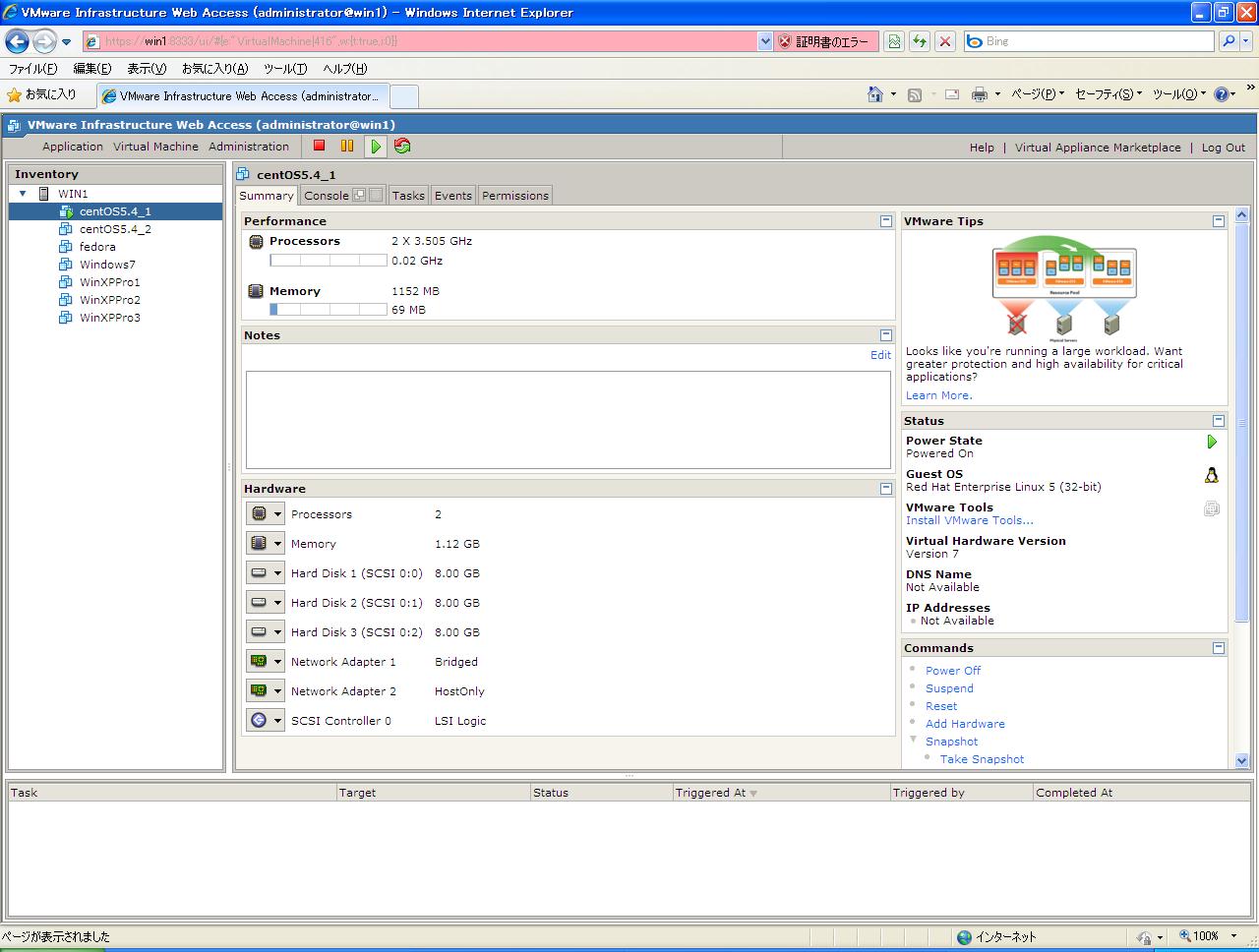Click the Virtual Appliance Marketplace link

[x=1098, y=148]
